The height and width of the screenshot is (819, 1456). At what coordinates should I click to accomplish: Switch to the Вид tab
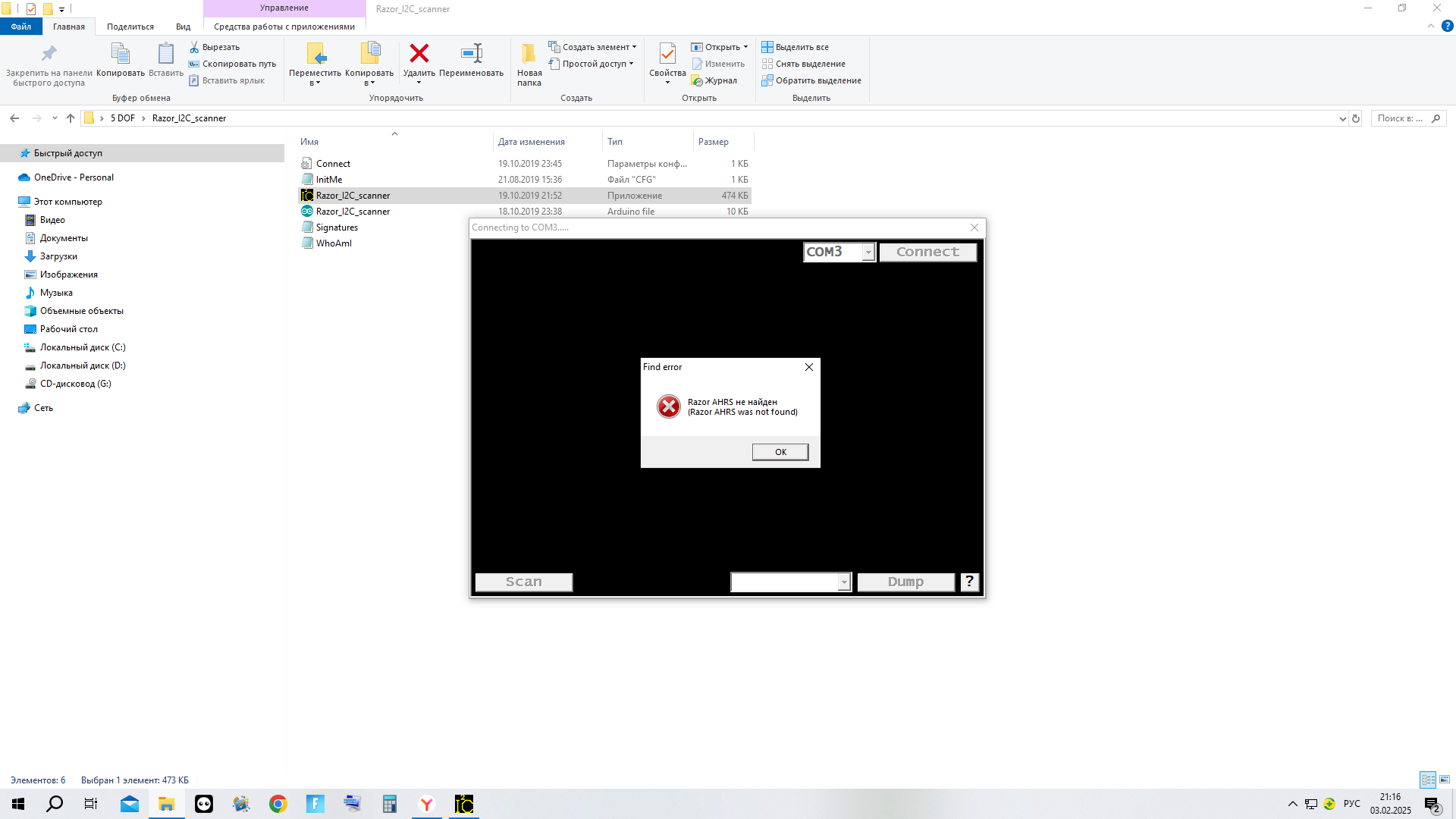(x=184, y=27)
